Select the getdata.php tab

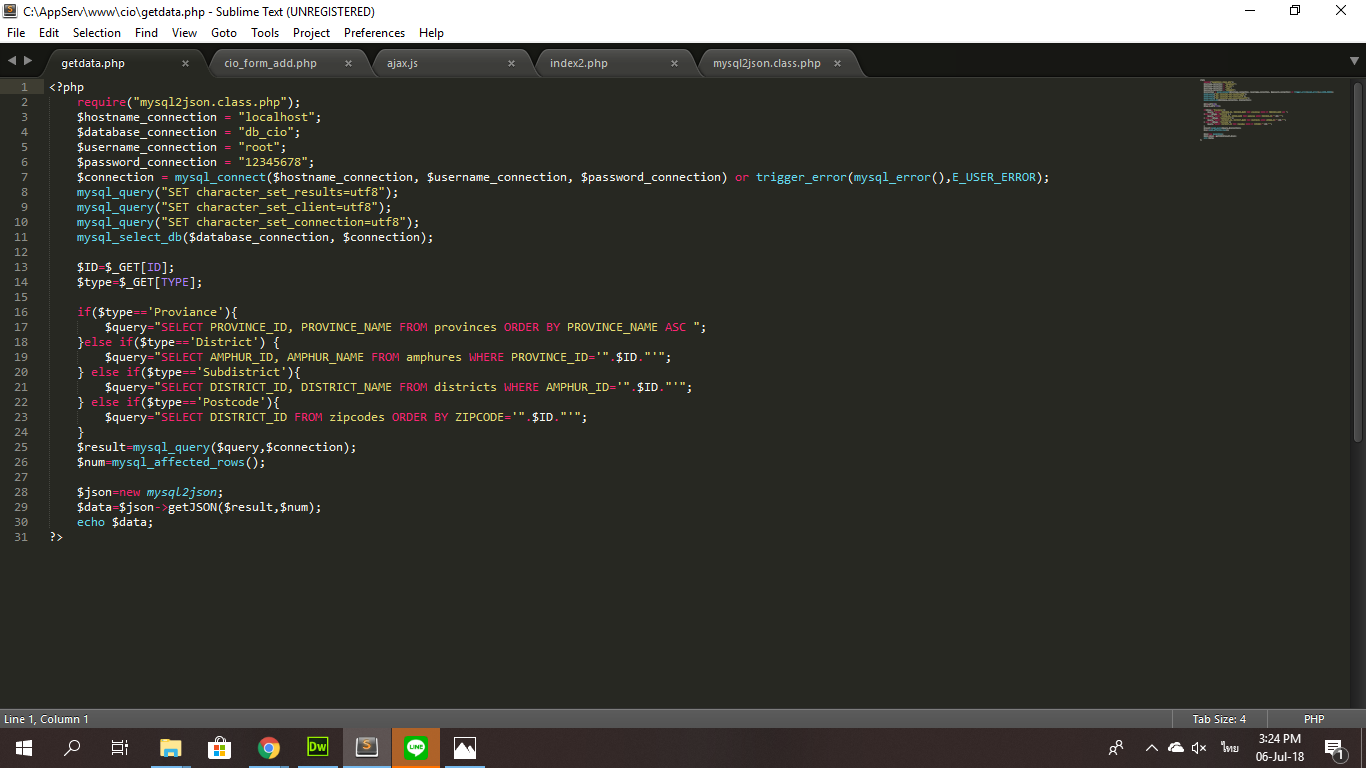coord(93,63)
